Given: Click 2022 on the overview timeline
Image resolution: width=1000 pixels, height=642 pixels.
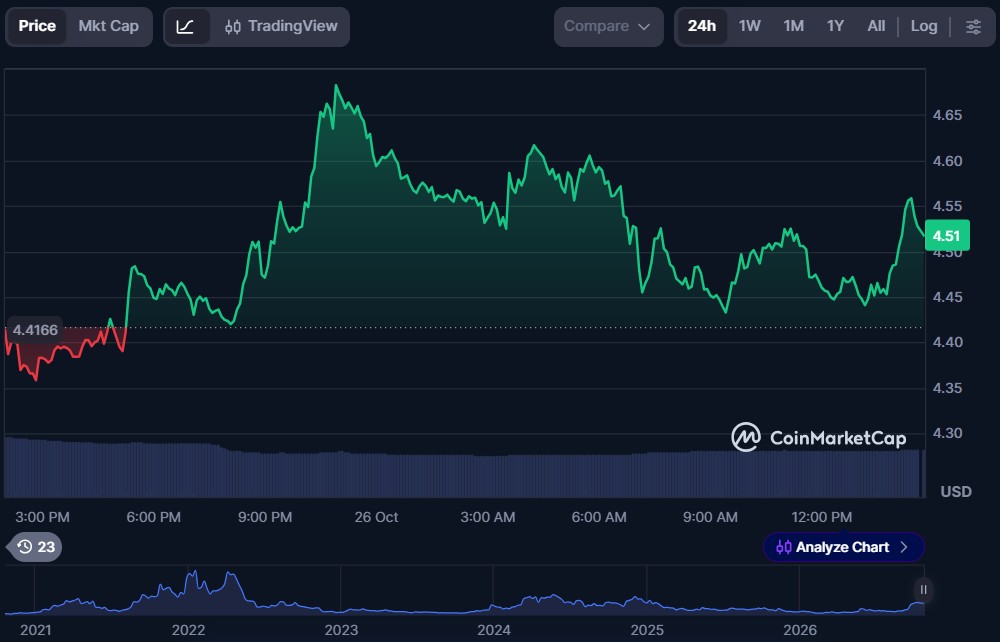Looking at the screenshot, I should [x=188, y=630].
